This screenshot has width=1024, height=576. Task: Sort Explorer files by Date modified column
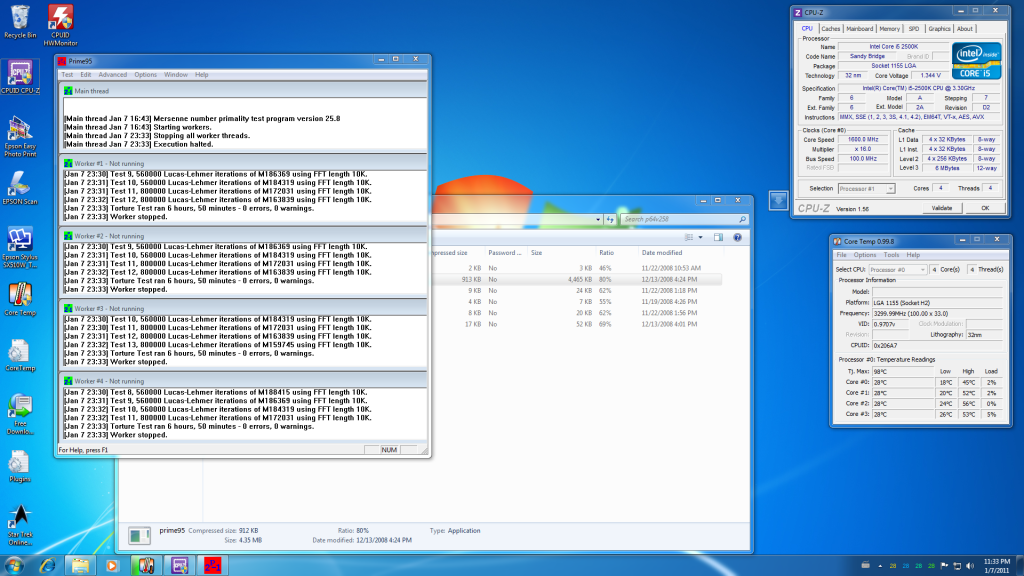coord(662,253)
